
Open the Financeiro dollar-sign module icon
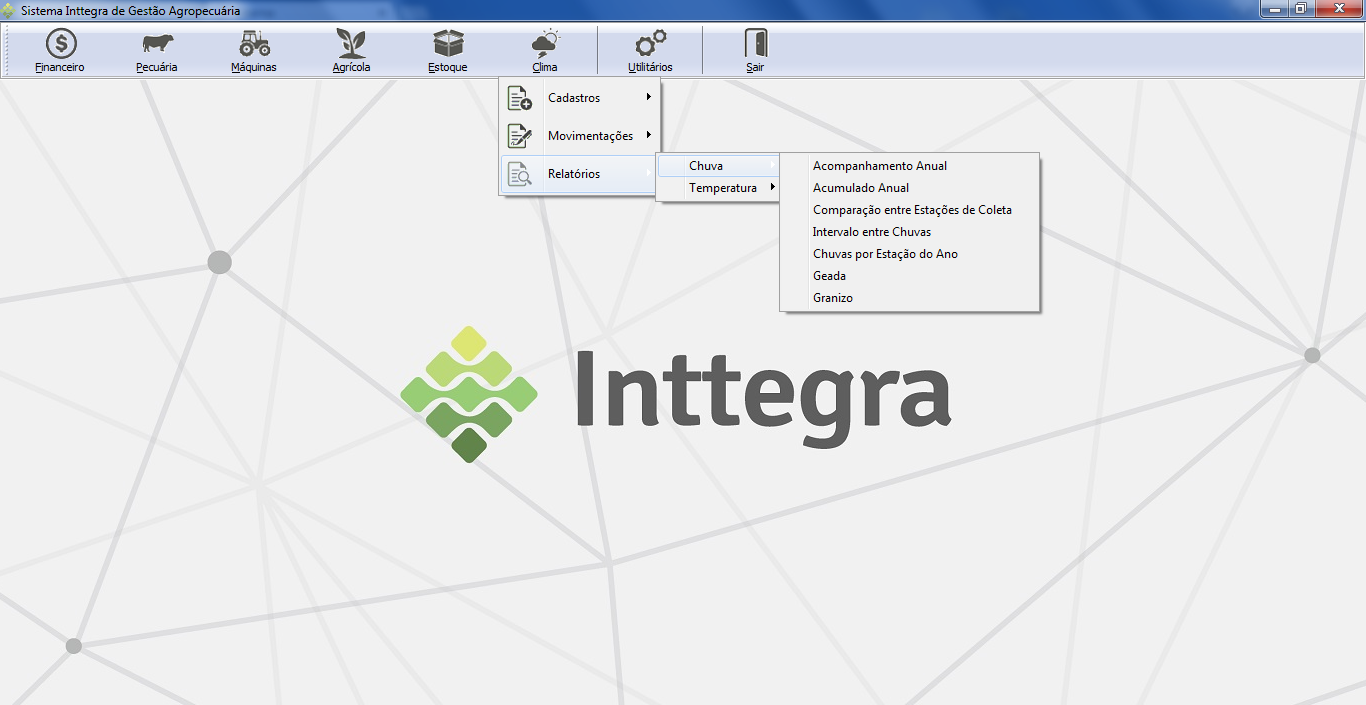pos(60,44)
